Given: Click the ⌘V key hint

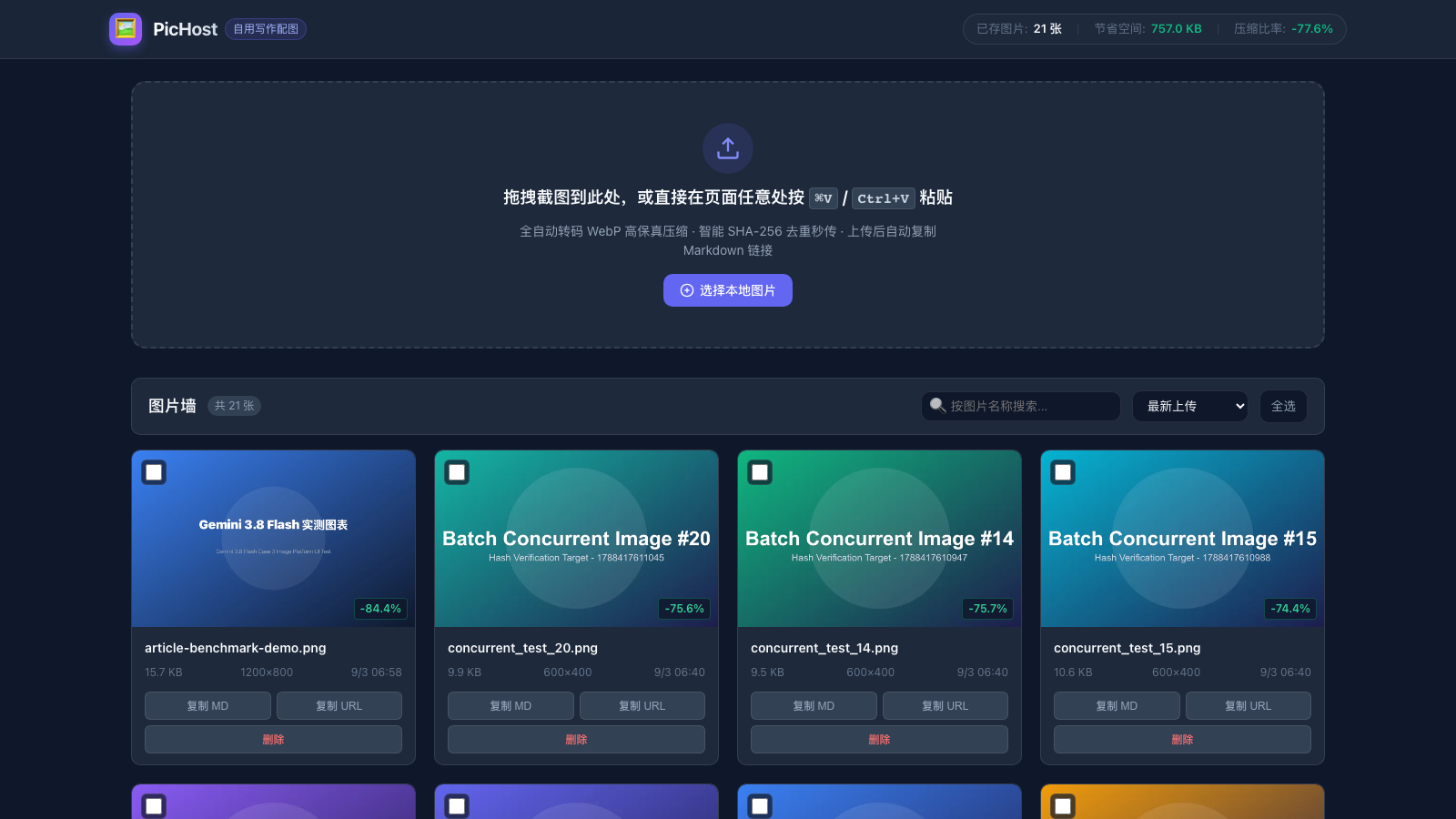Looking at the screenshot, I should pyautogui.click(x=824, y=198).
